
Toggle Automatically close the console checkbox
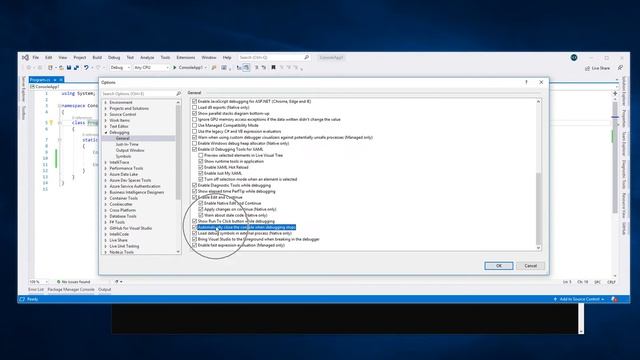[194, 227]
